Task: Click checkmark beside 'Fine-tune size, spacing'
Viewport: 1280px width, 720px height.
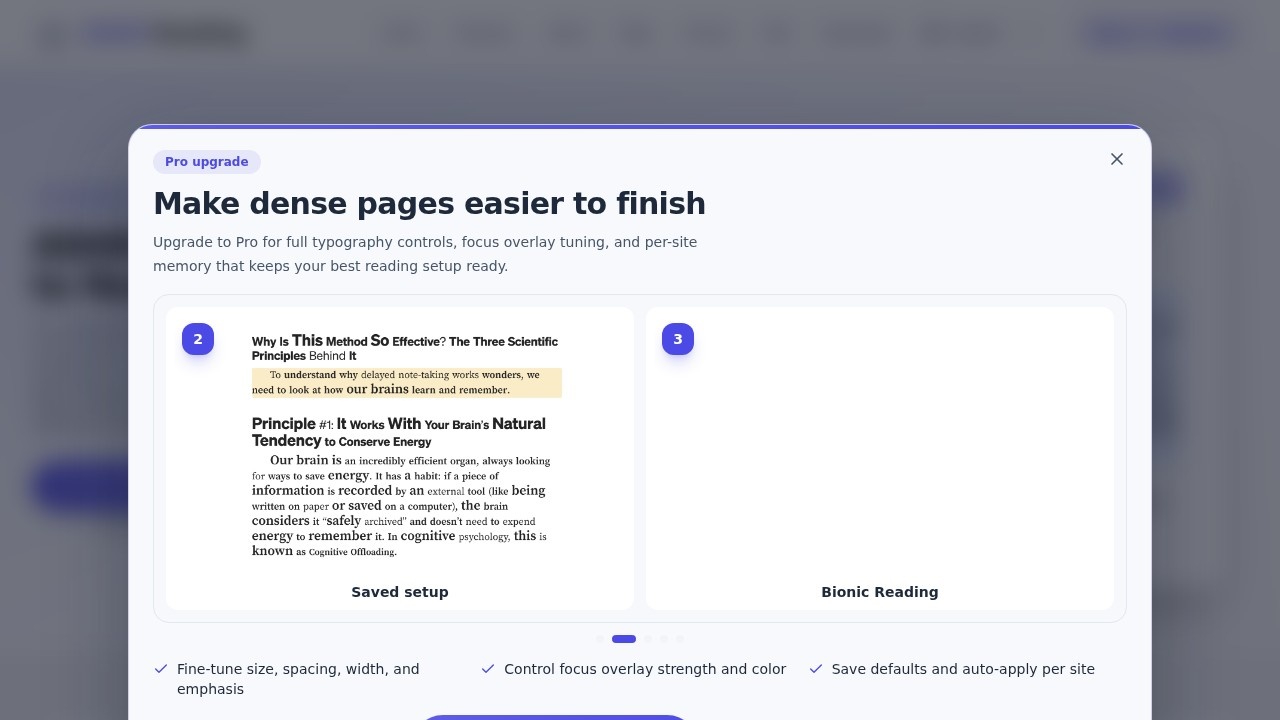Action: 161,669
